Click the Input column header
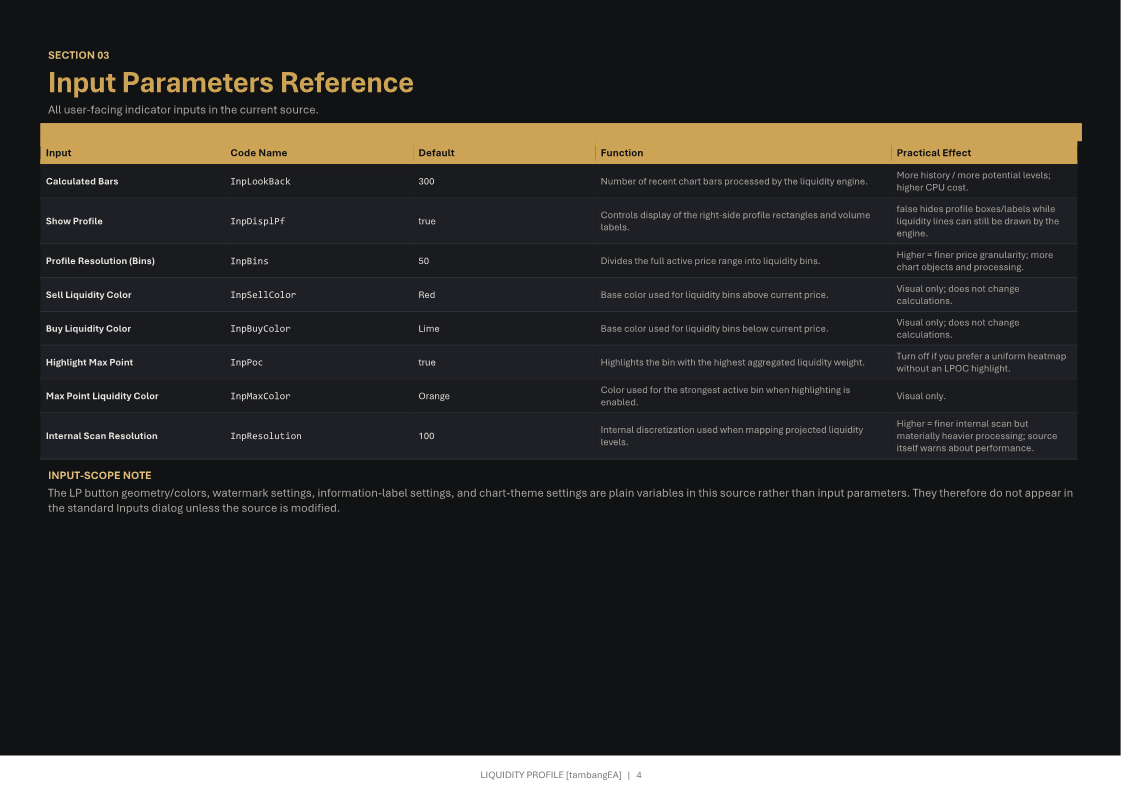Image resolution: width=1122 pixels, height=794 pixels. click(x=59, y=153)
